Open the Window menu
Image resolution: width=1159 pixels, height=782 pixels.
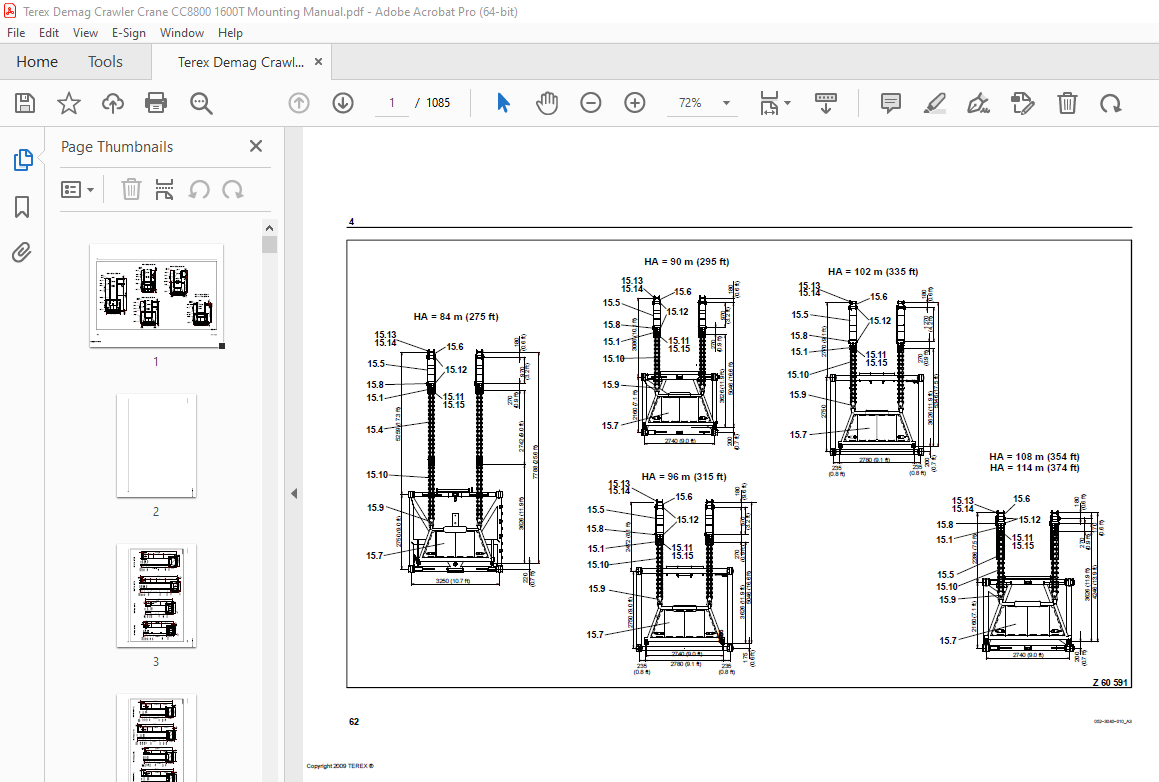[x=182, y=33]
